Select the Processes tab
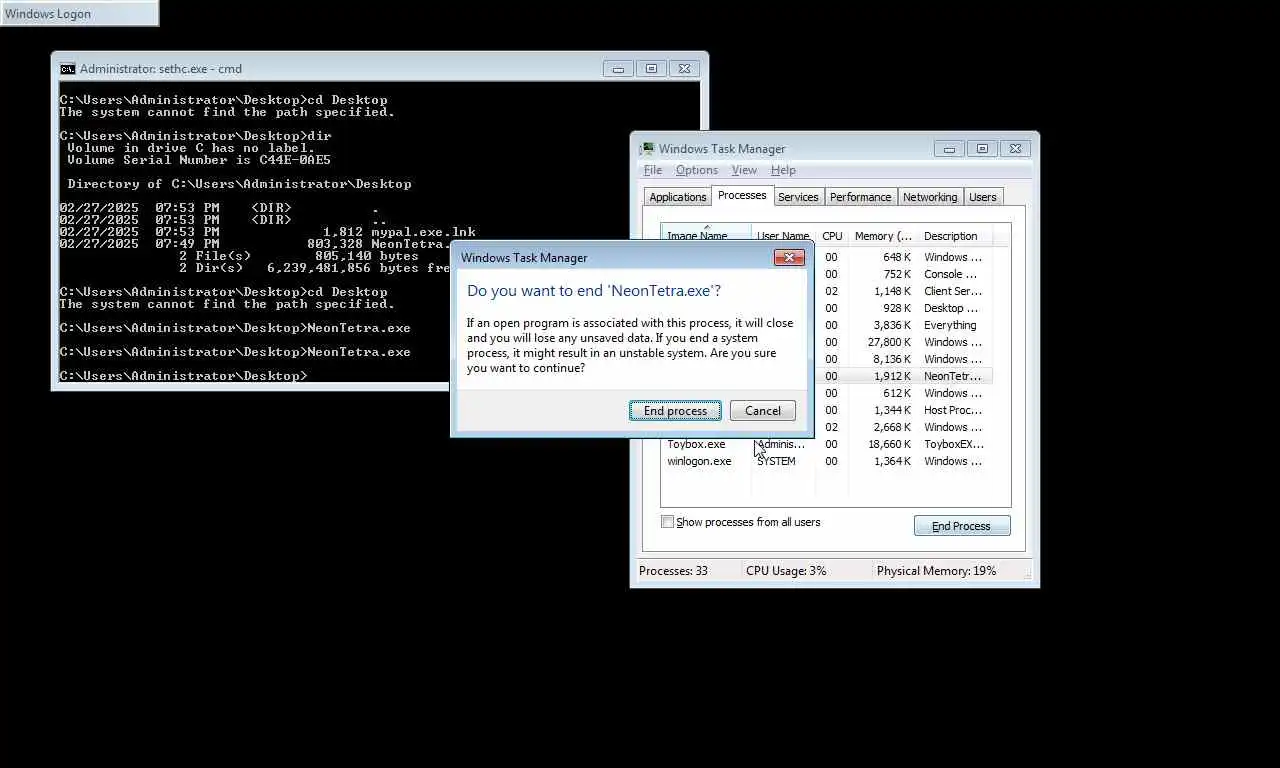 [x=742, y=196]
